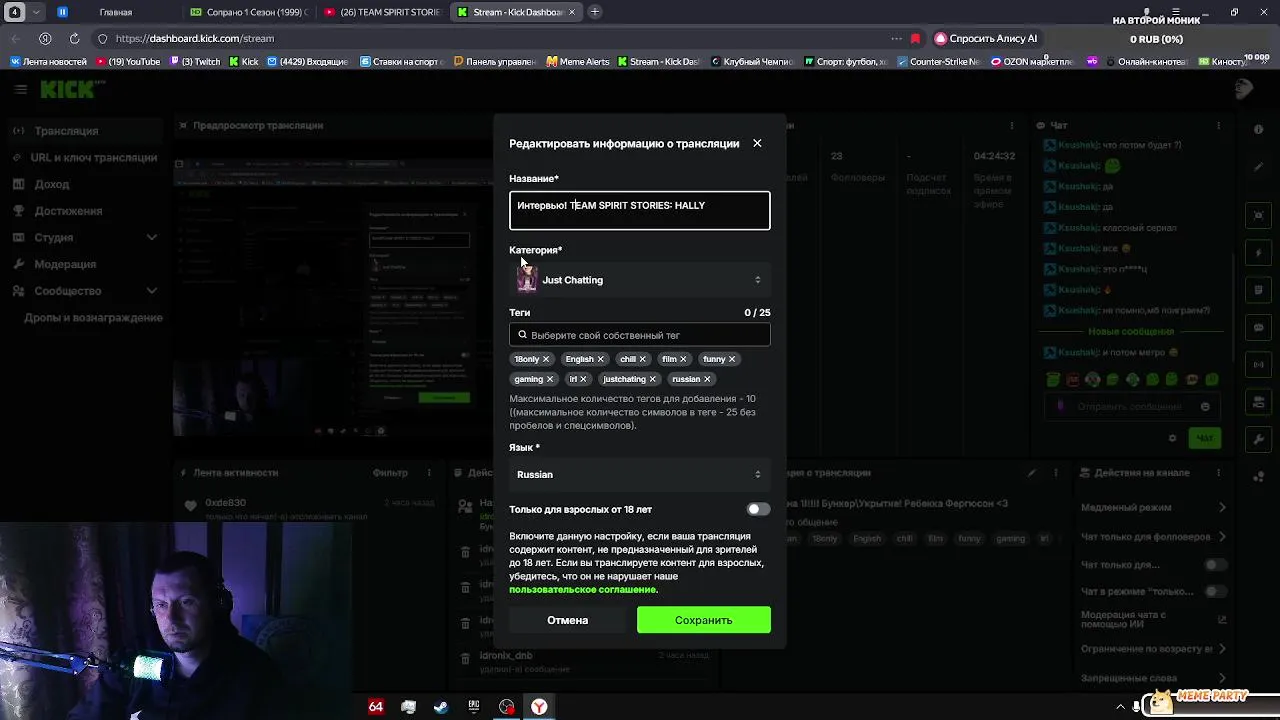Click pencil icon in stream info panel

click(x=1033, y=472)
